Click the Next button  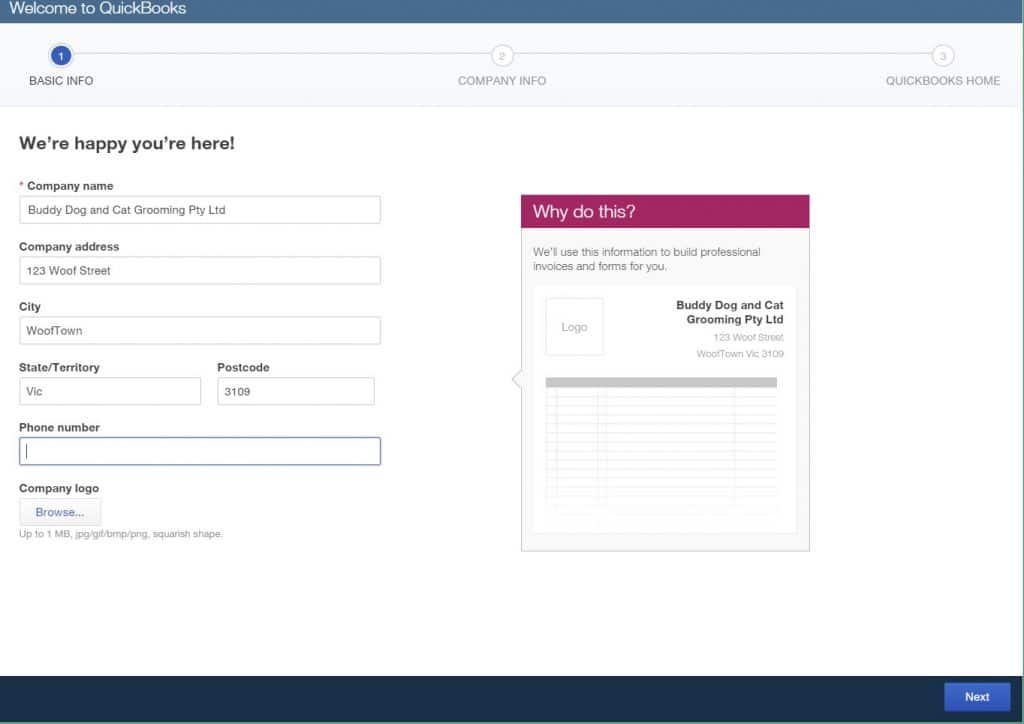[x=977, y=697]
